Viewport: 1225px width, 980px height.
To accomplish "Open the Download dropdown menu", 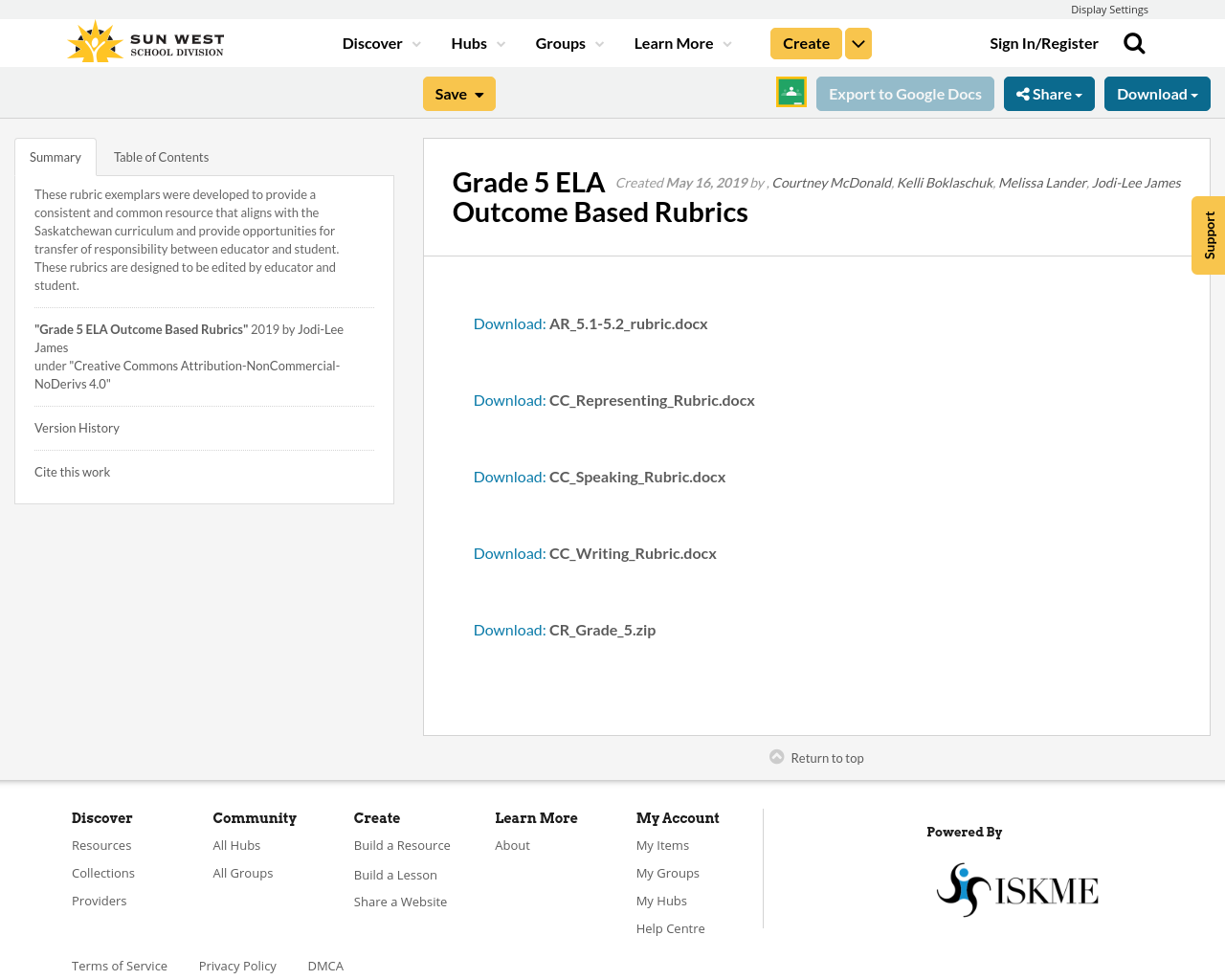I will click(1157, 92).
